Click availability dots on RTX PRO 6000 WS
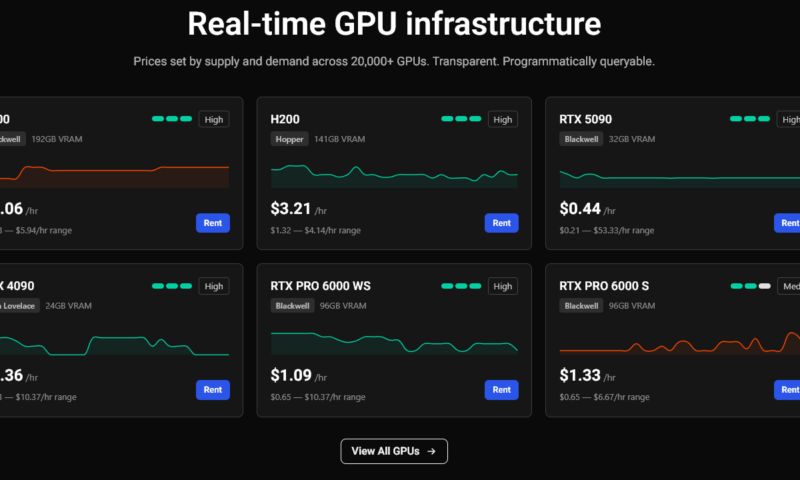Image resolution: width=800 pixels, height=480 pixels. point(461,286)
